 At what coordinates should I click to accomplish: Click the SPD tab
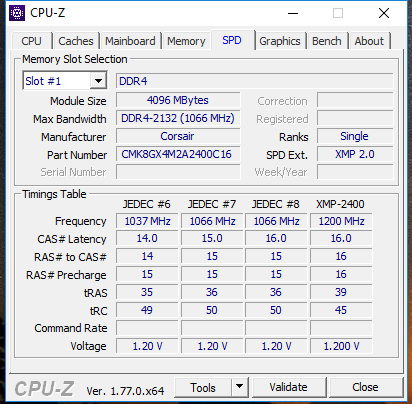point(232,40)
